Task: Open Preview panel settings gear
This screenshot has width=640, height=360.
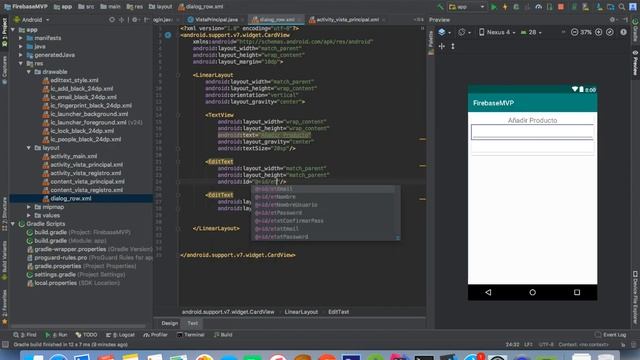Action: click(612, 20)
